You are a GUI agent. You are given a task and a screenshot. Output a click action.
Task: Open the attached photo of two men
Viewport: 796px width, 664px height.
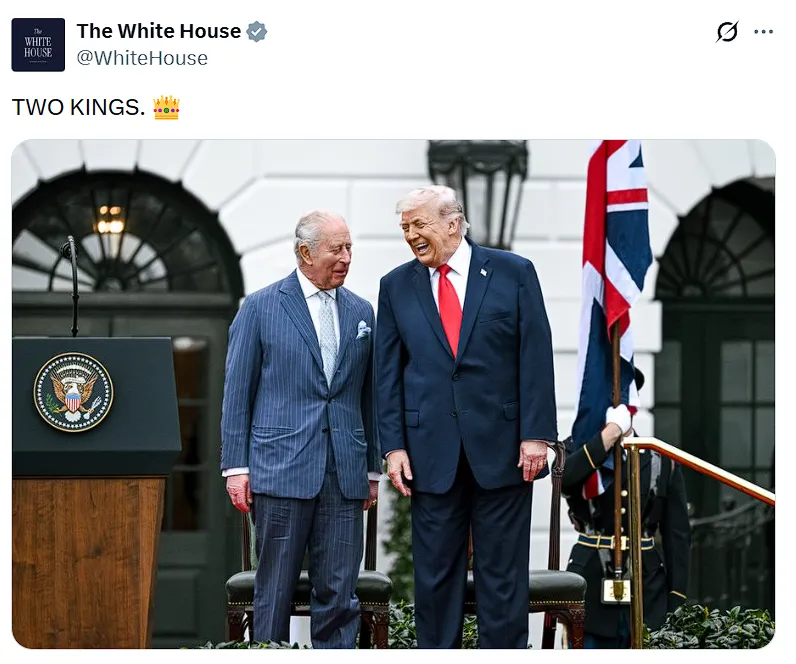point(393,394)
